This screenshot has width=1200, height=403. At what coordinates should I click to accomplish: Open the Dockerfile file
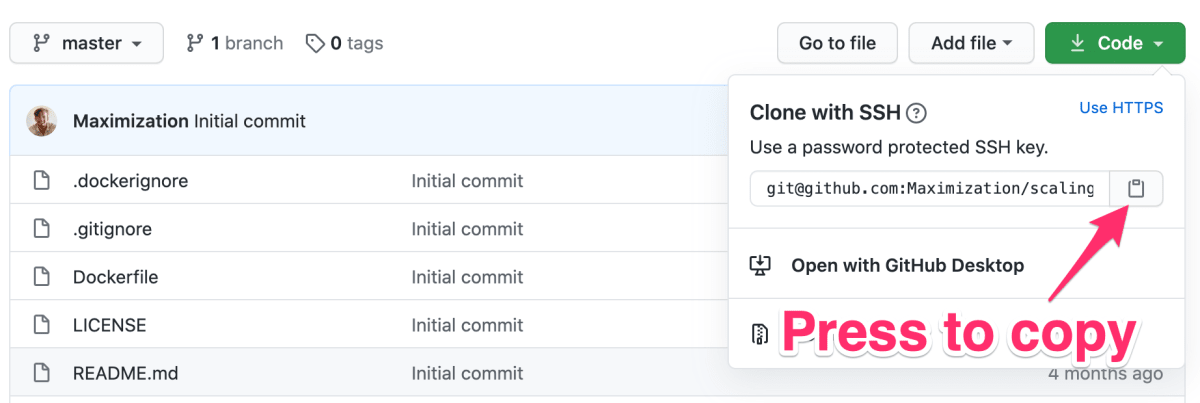tap(115, 277)
